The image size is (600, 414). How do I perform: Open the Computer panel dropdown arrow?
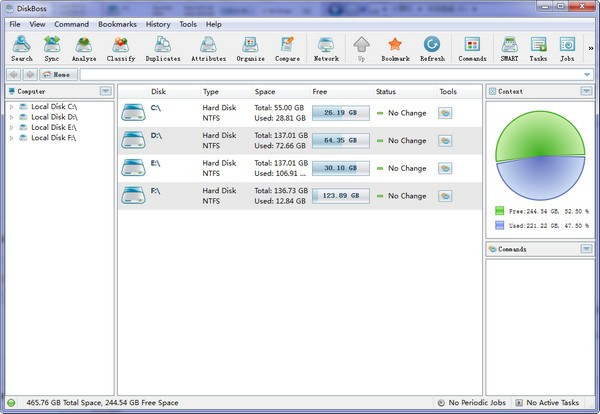[x=105, y=91]
